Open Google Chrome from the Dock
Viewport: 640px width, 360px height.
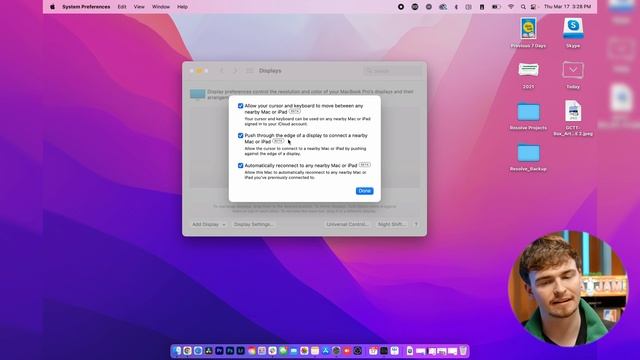tap(187, 351)
